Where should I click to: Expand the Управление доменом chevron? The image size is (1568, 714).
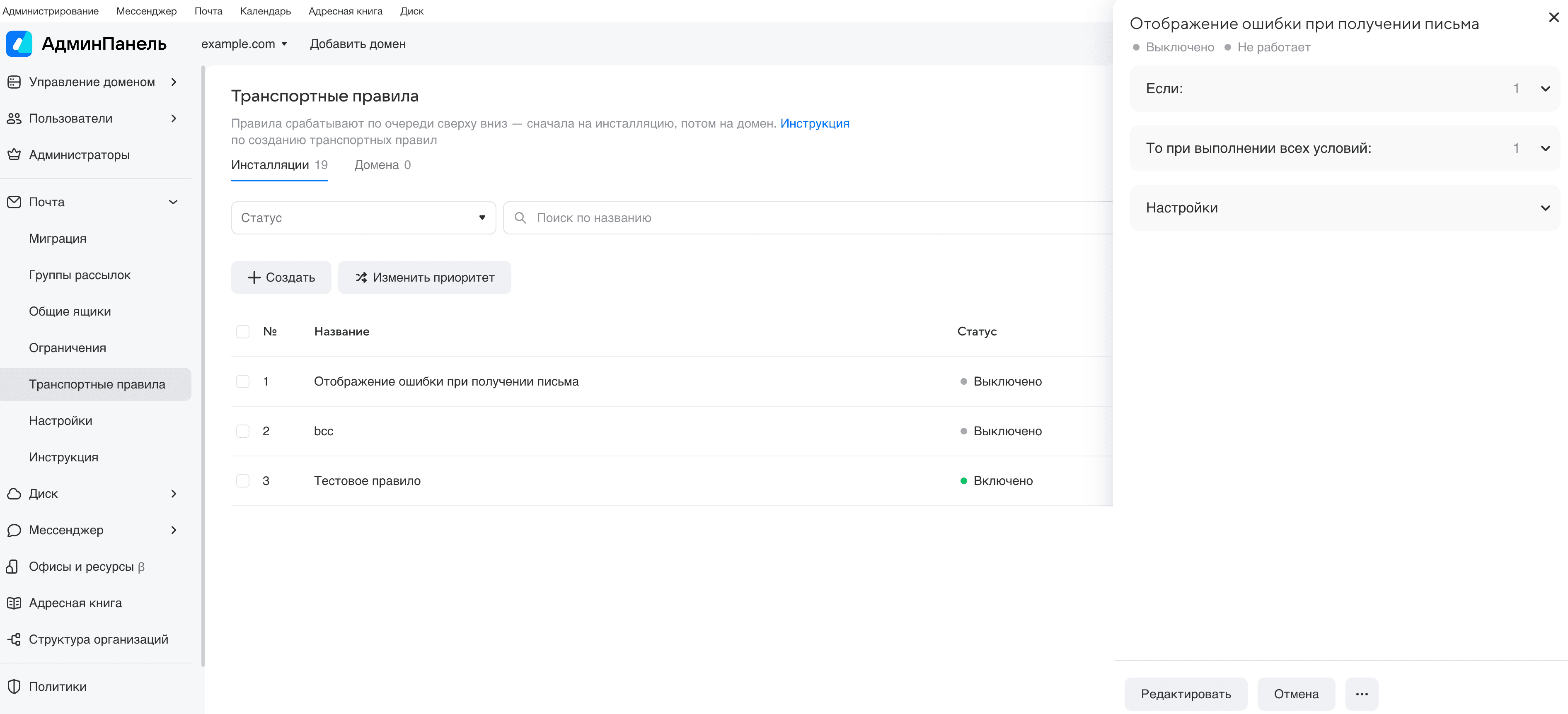[x=174, y=82]
